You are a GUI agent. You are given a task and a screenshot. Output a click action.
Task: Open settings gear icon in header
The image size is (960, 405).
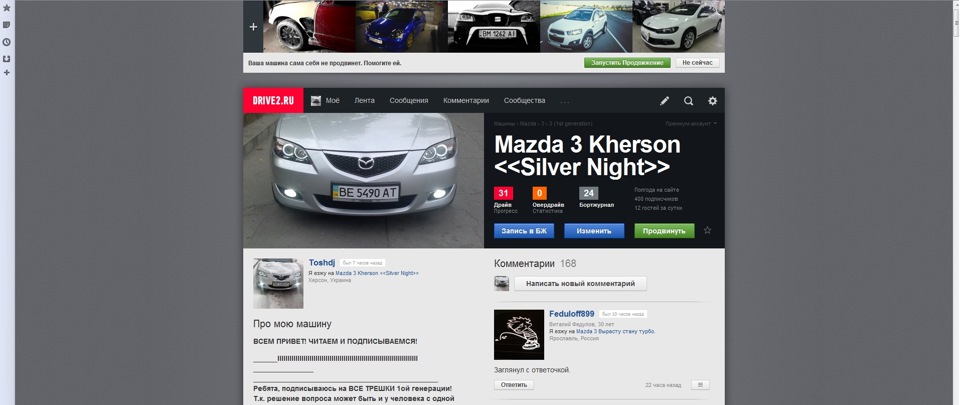712,101
